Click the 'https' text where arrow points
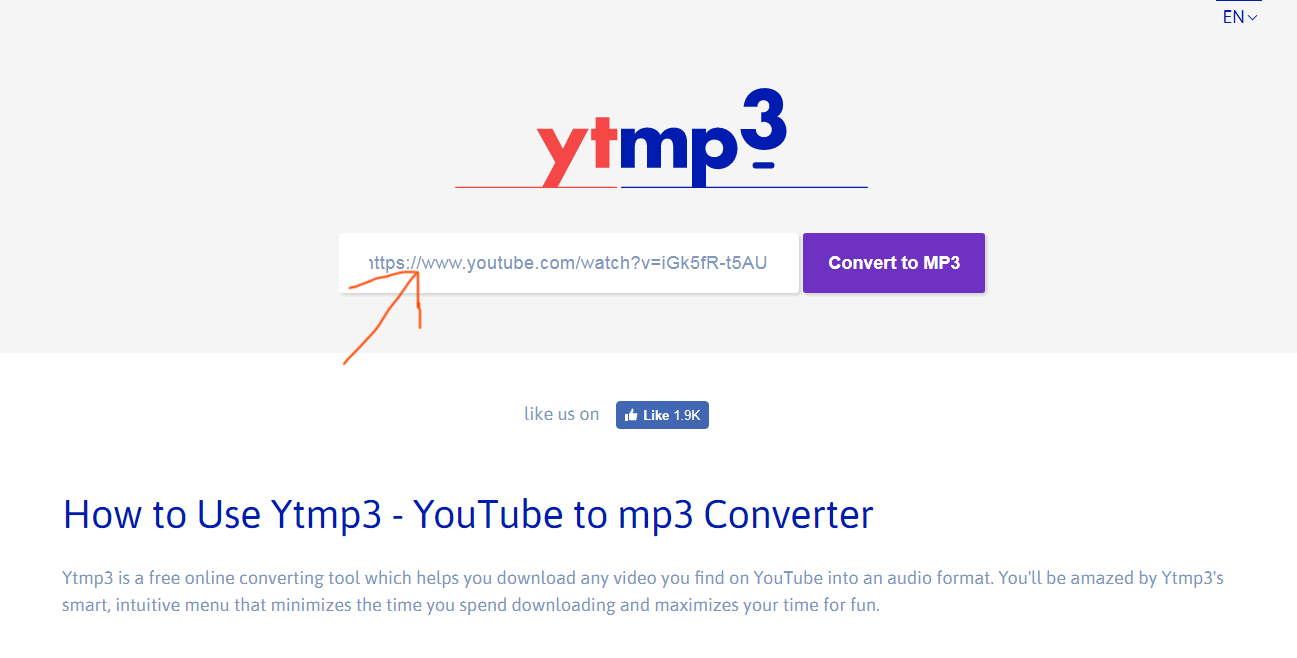 pyautogui.click(x=386, y=263)
